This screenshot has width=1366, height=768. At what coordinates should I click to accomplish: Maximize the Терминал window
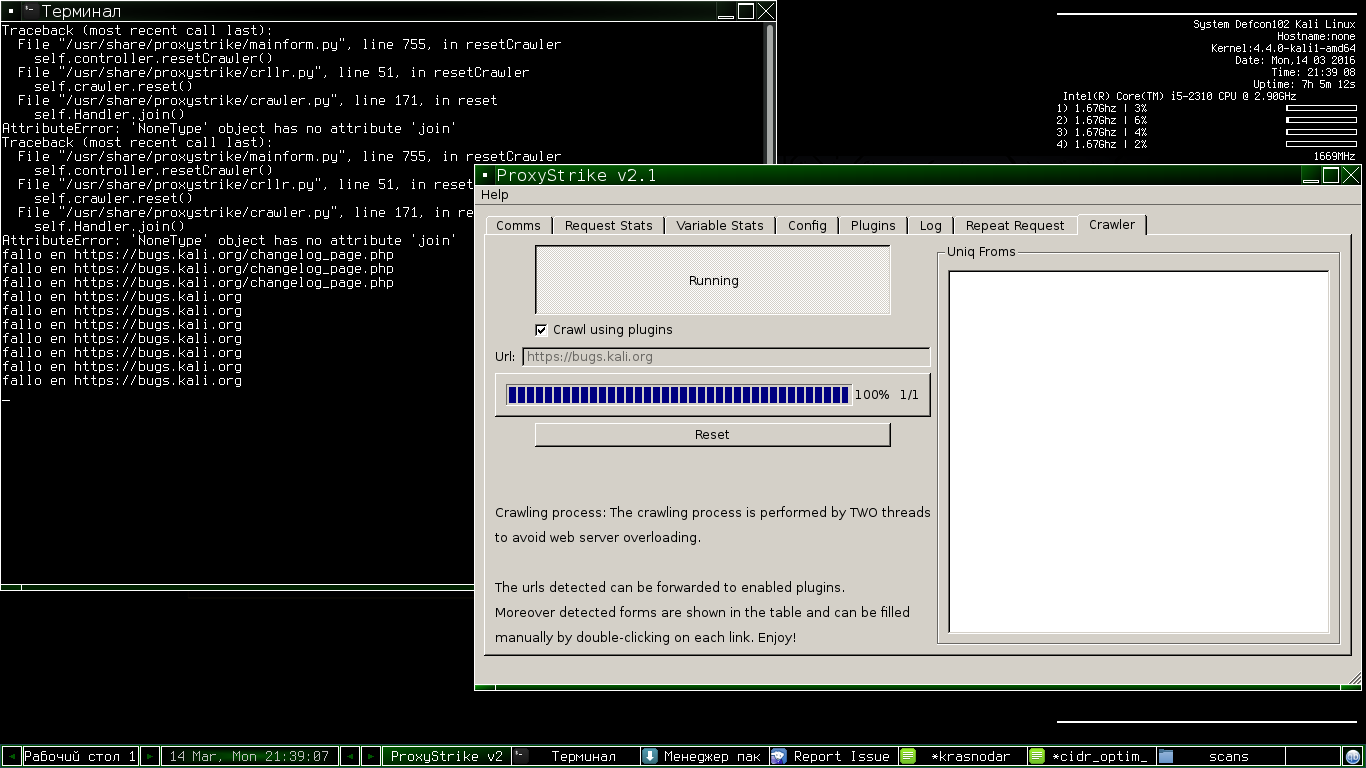746,12
